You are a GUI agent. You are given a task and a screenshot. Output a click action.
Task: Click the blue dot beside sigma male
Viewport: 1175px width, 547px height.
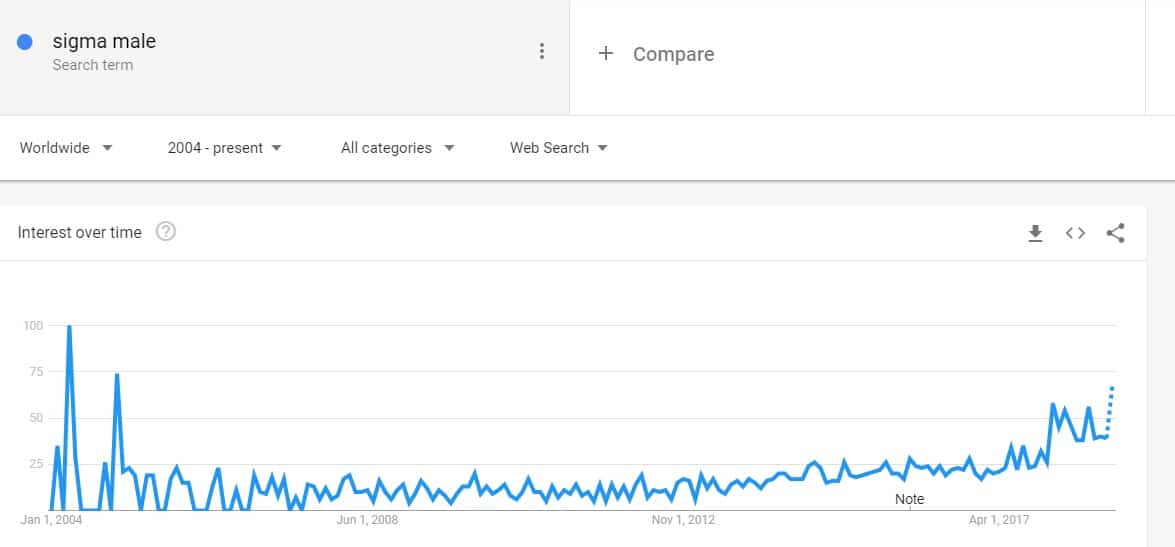25,42
